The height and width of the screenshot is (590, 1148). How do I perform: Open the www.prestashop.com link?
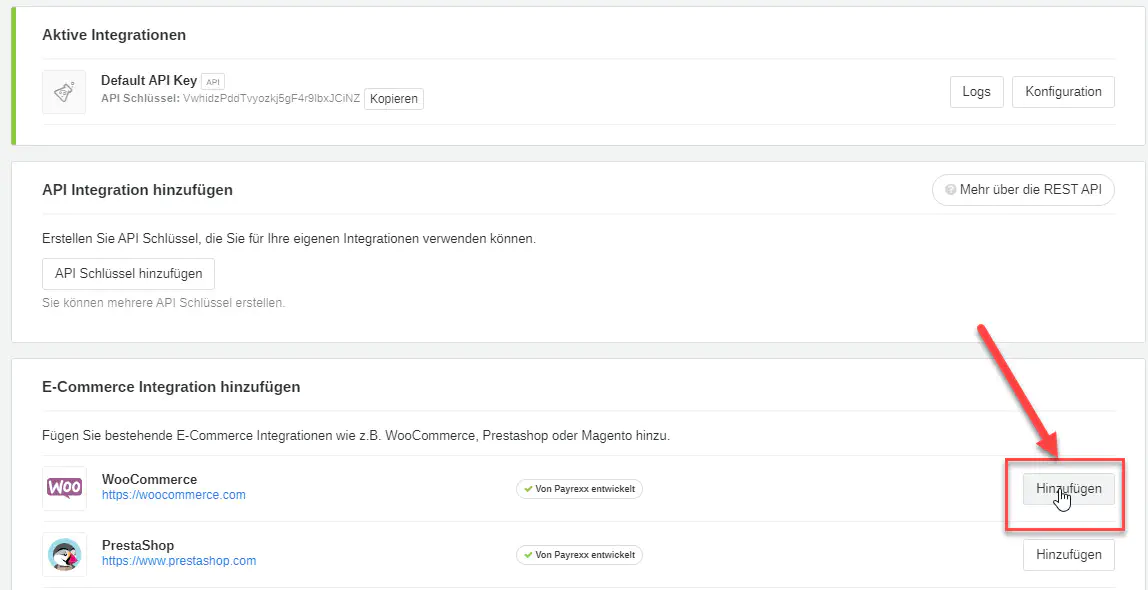179,561
